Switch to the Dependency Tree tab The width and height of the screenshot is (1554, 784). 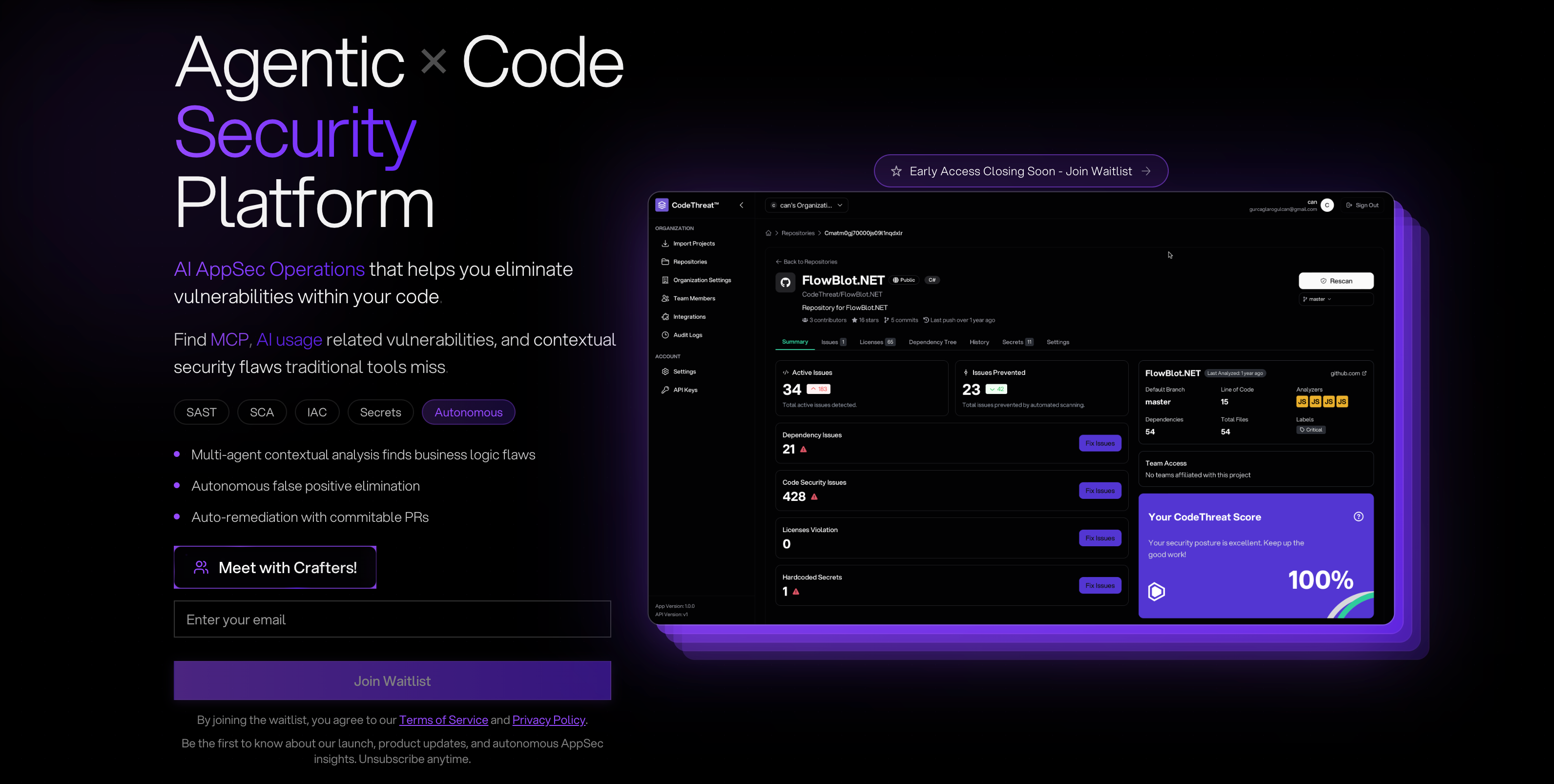932,342
